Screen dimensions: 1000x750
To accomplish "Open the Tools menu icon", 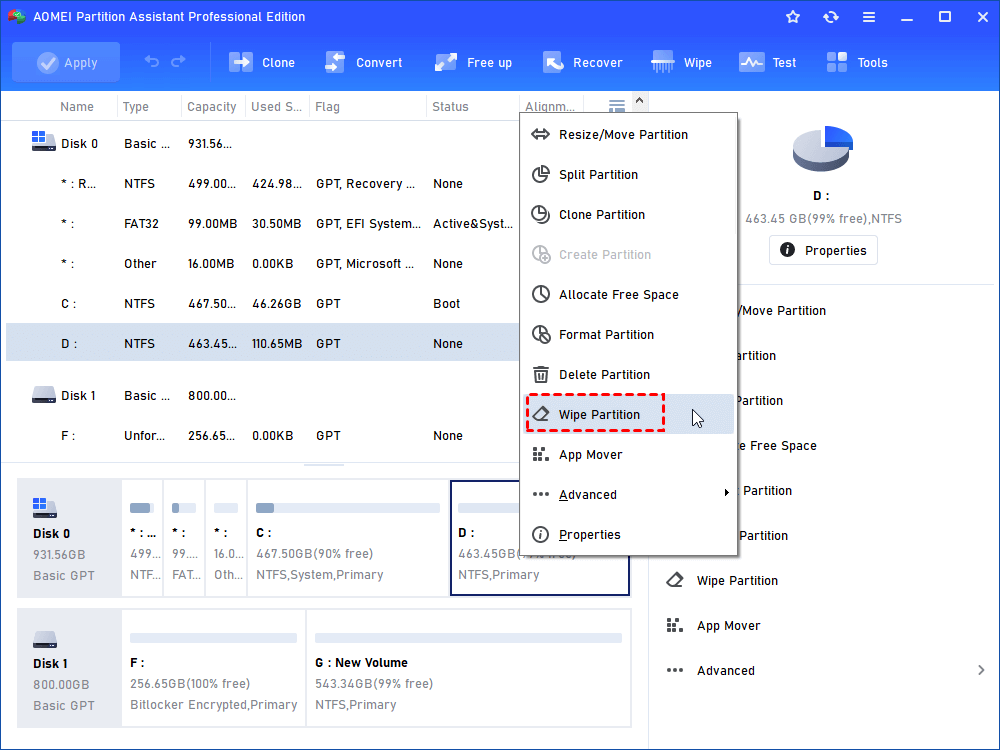I will (837, 62).
